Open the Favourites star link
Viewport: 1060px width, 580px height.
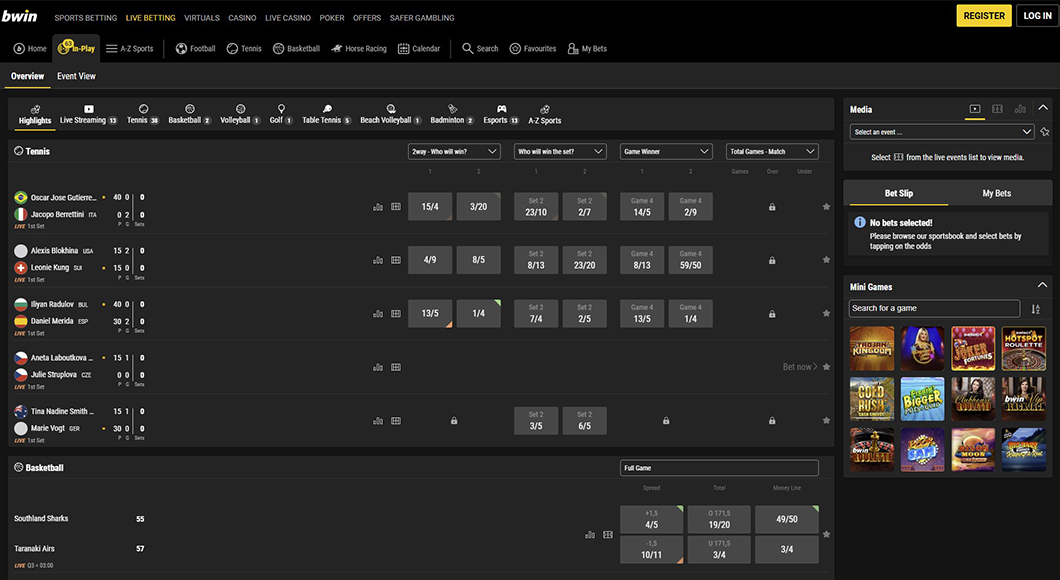(533, 49)
